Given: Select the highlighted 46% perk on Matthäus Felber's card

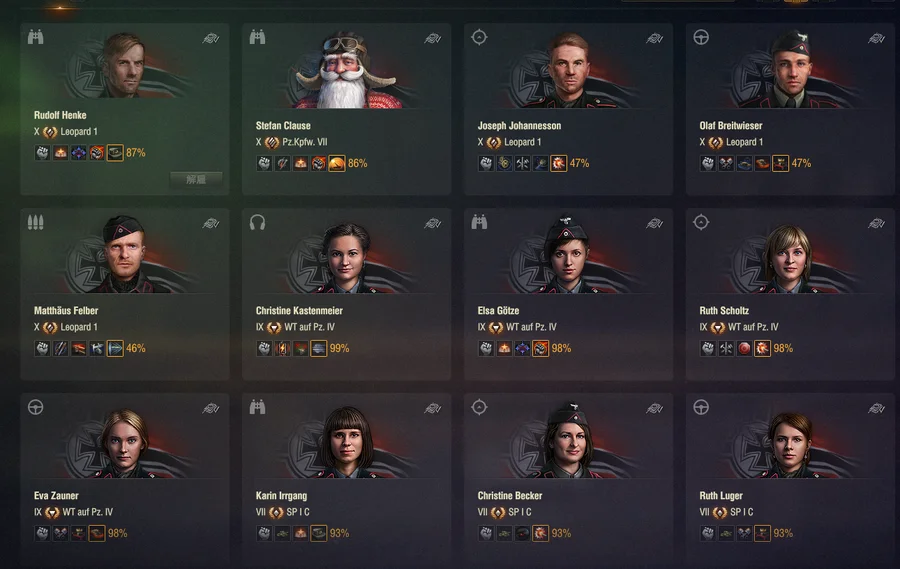Looking at the screenshot, I should pyautogui.click(x=115, y=349).
